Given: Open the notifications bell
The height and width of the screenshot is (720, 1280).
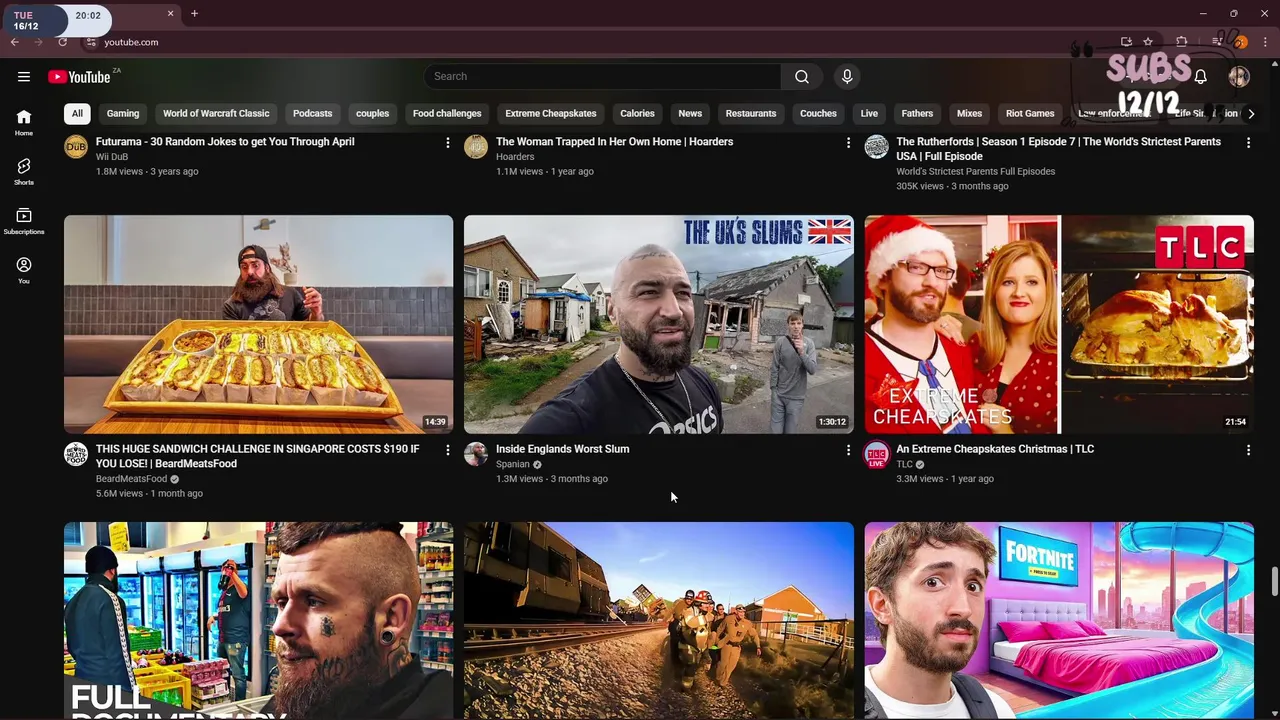Looking at the screenshot, I should tap(1201, 77).
